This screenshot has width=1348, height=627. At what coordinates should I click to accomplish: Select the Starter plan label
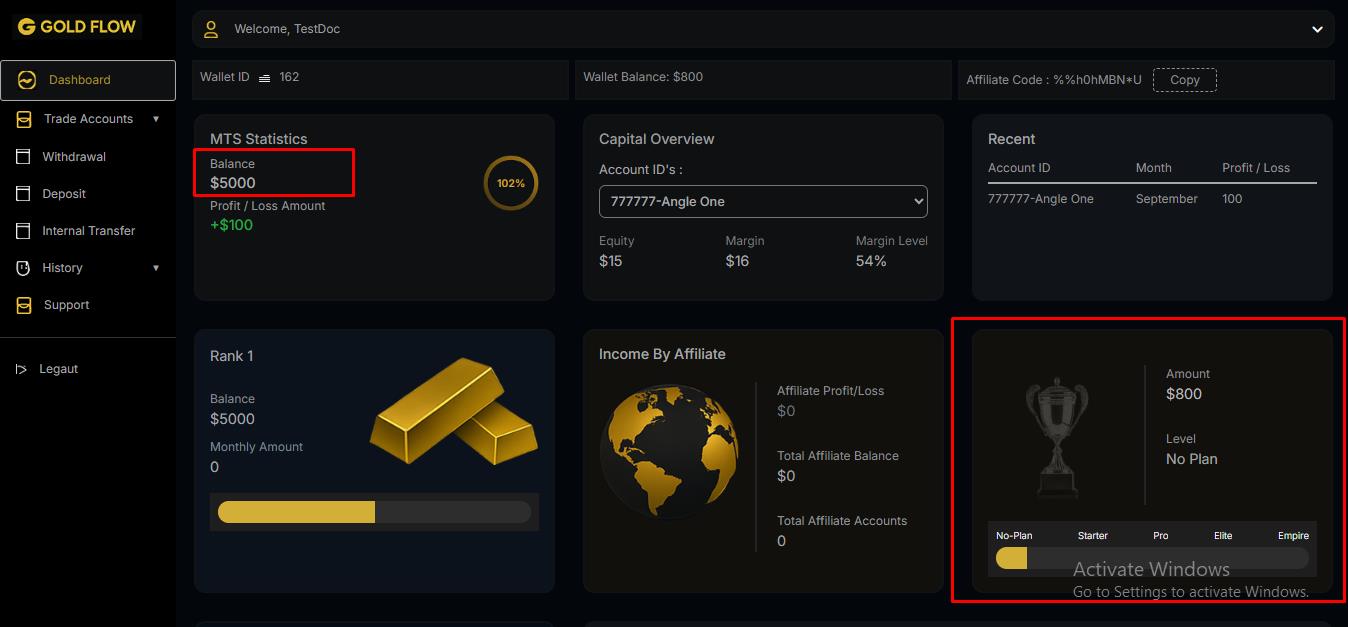click(1093, 535)
